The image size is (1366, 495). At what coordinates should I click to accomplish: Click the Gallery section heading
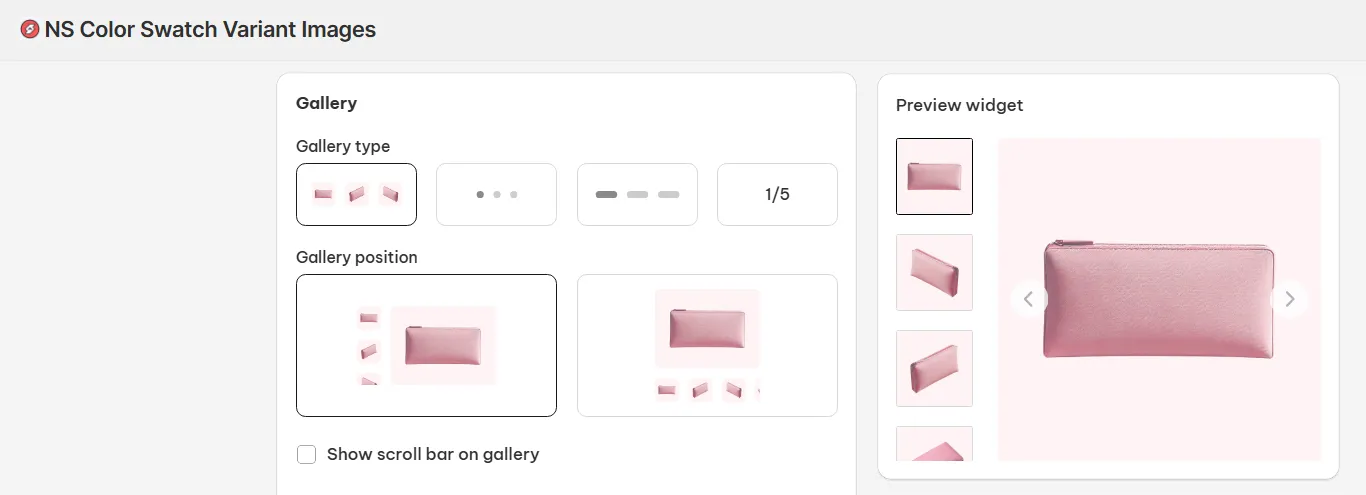[326, 103]
